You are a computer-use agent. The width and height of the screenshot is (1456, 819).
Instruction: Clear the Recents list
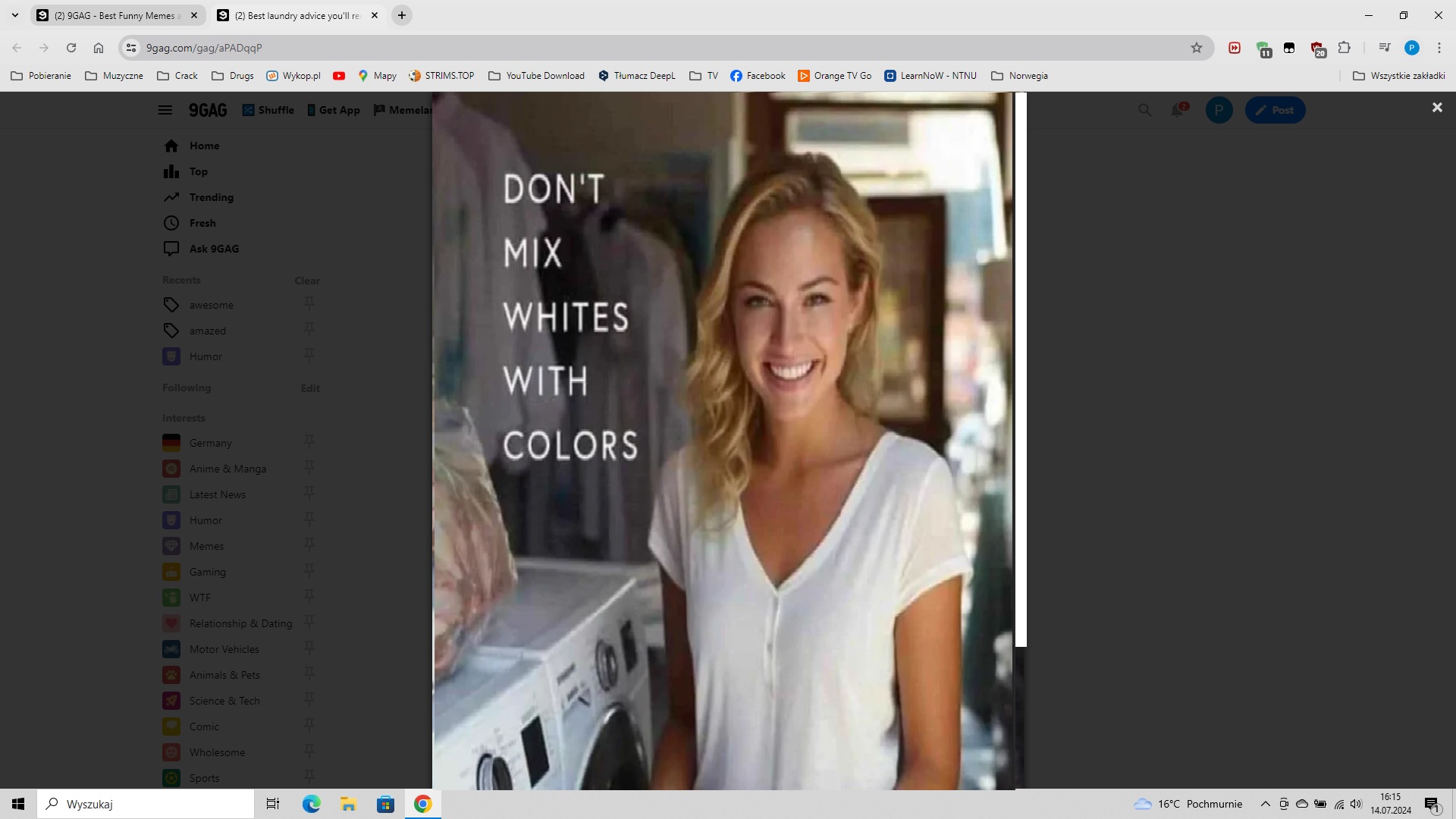(306, 281)
